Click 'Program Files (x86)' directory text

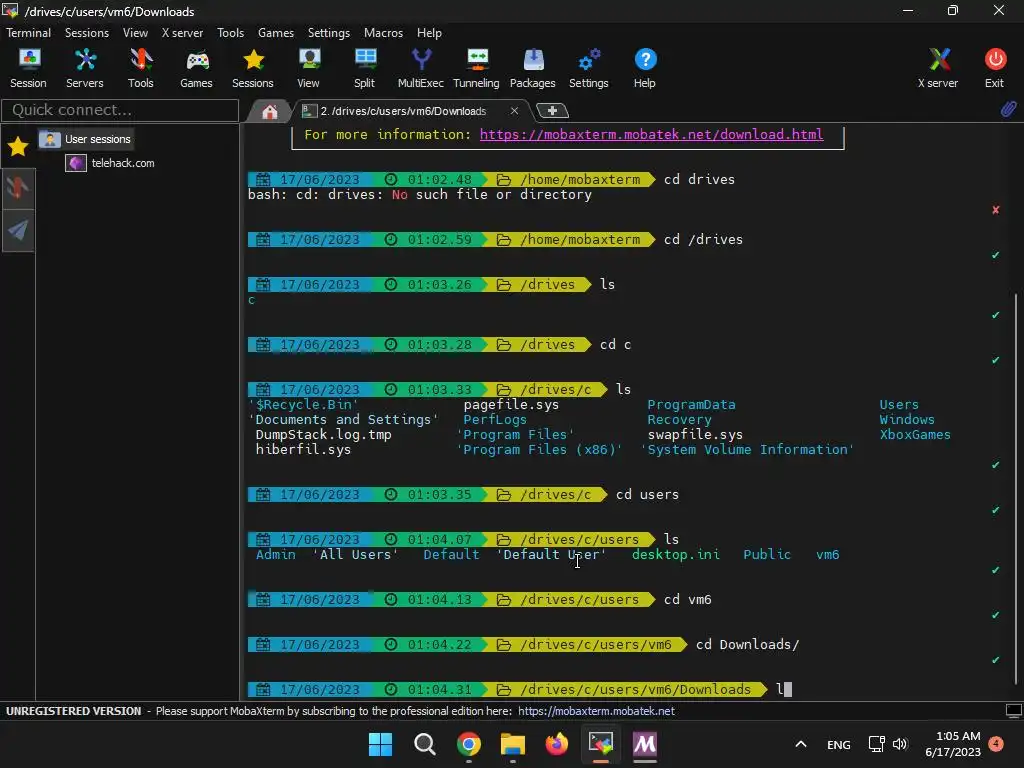(539, 449)
